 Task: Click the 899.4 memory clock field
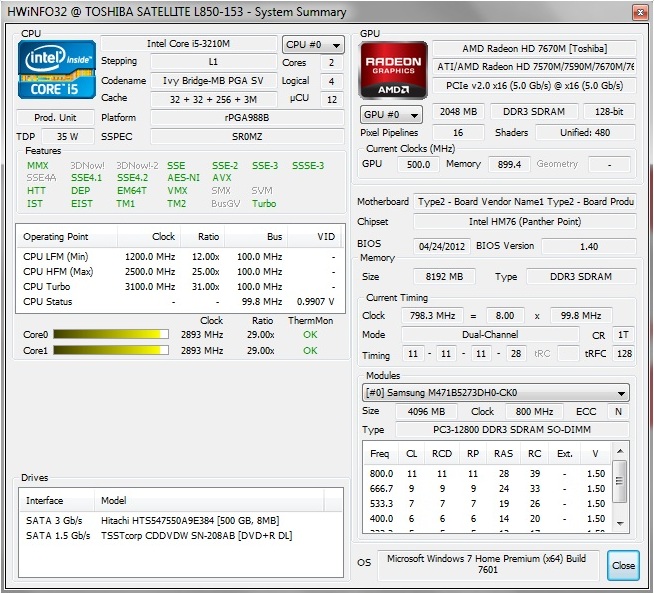click(509, 164)
